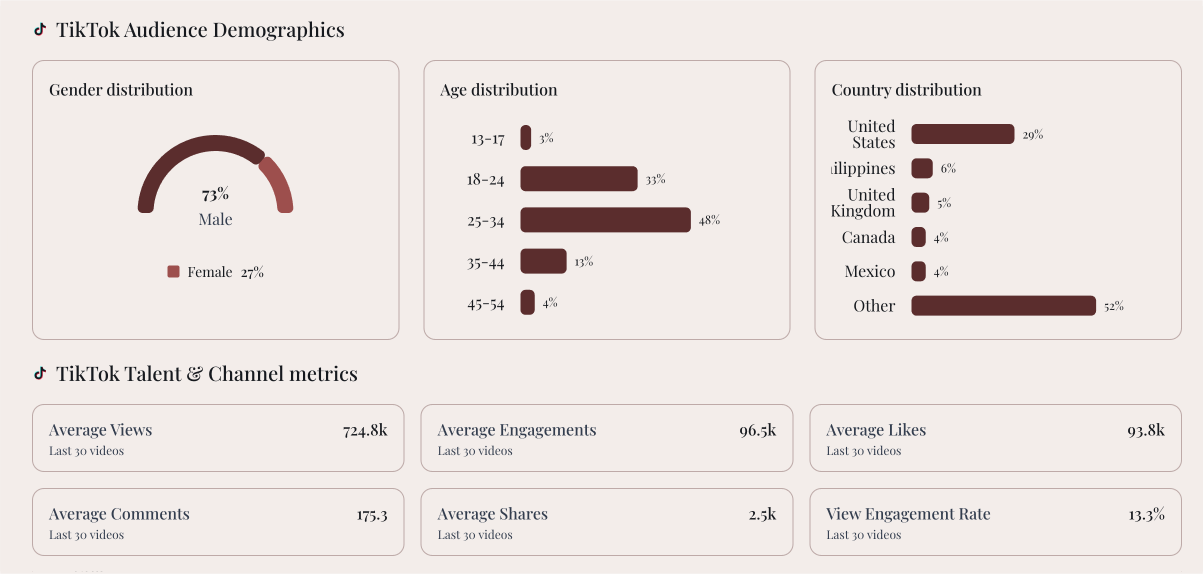
Task: Open the Average Engagements metric card
Action: click(x=607, y=438)
